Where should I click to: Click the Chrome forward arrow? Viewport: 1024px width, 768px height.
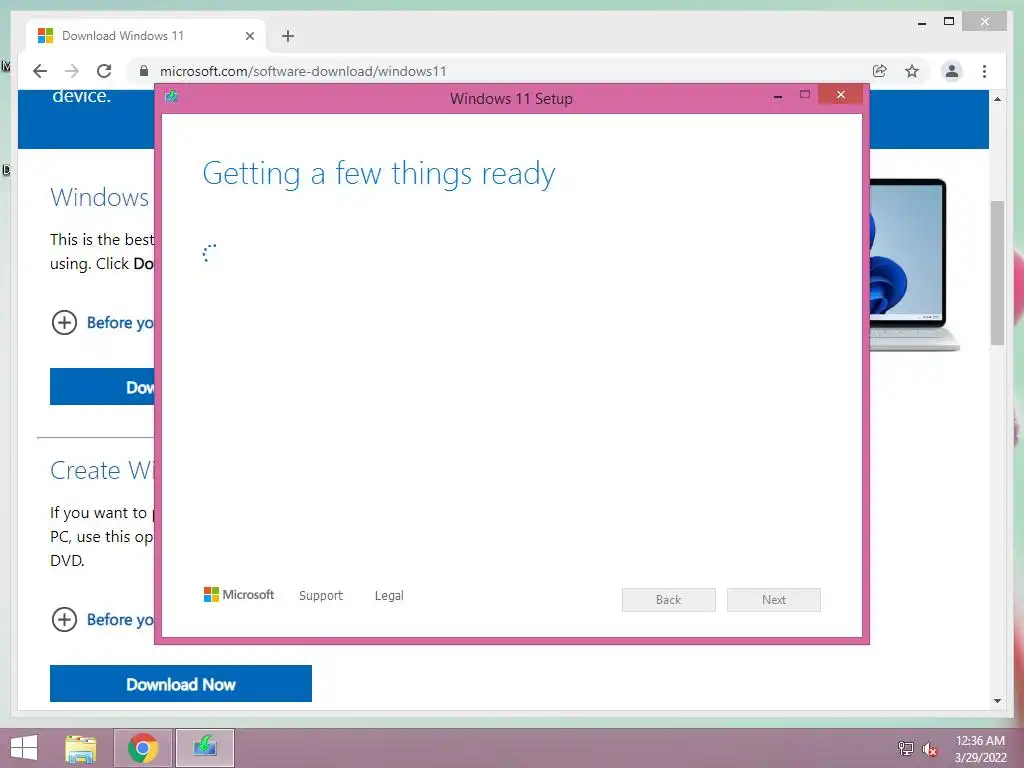pyautogui.click(x=72, y=71)
